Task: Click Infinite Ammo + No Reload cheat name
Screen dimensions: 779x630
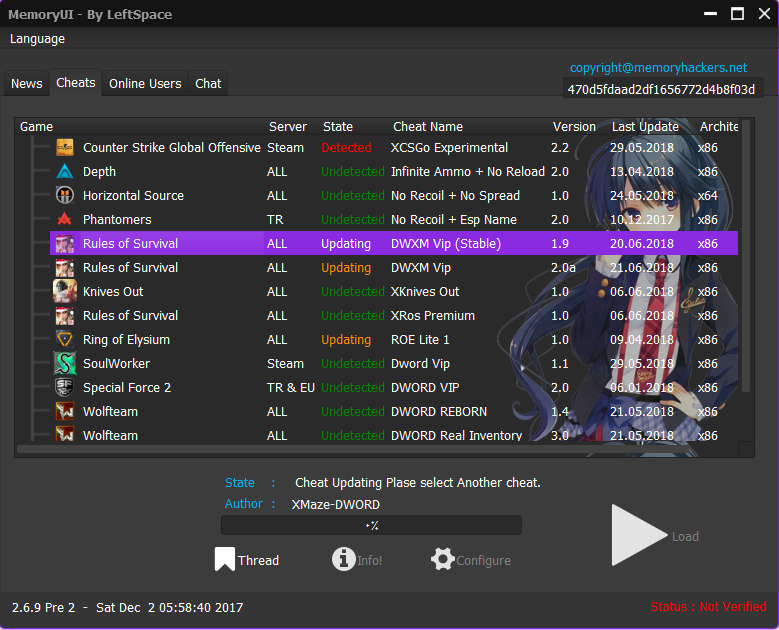Action: [x=467, y=171]
